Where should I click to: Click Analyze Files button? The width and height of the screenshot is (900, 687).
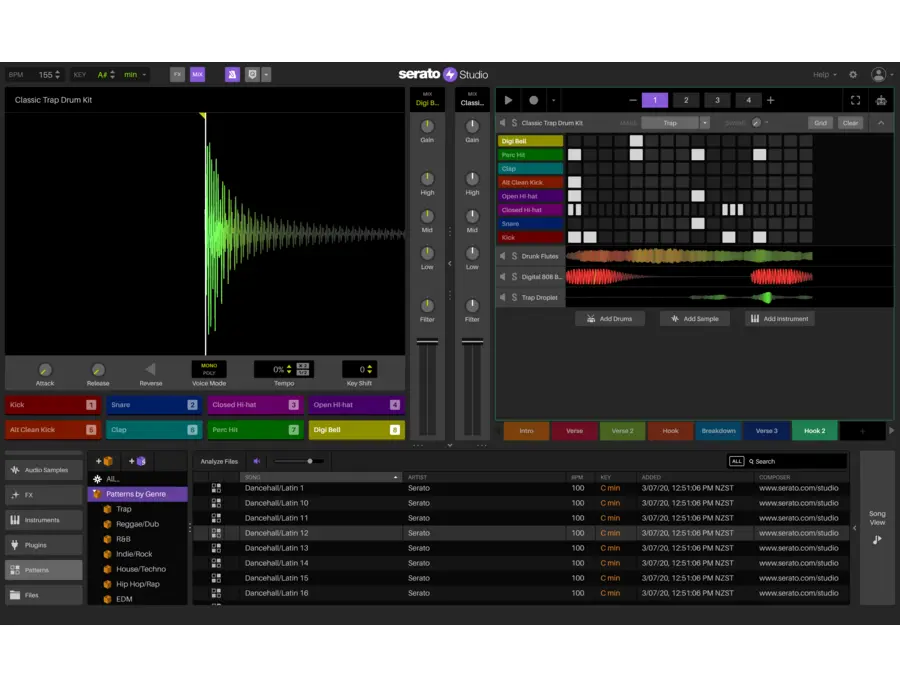tap(219, 461)
